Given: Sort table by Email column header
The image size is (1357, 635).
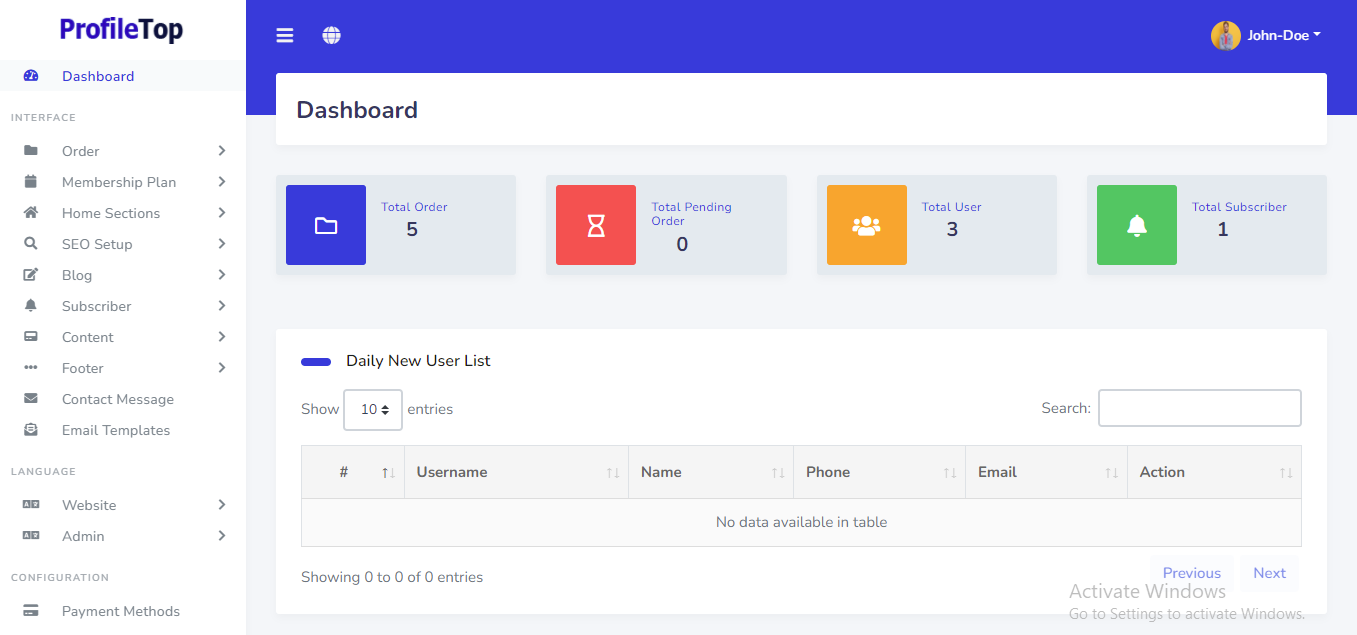Looking at the screenshot, I should [1047, 472].
